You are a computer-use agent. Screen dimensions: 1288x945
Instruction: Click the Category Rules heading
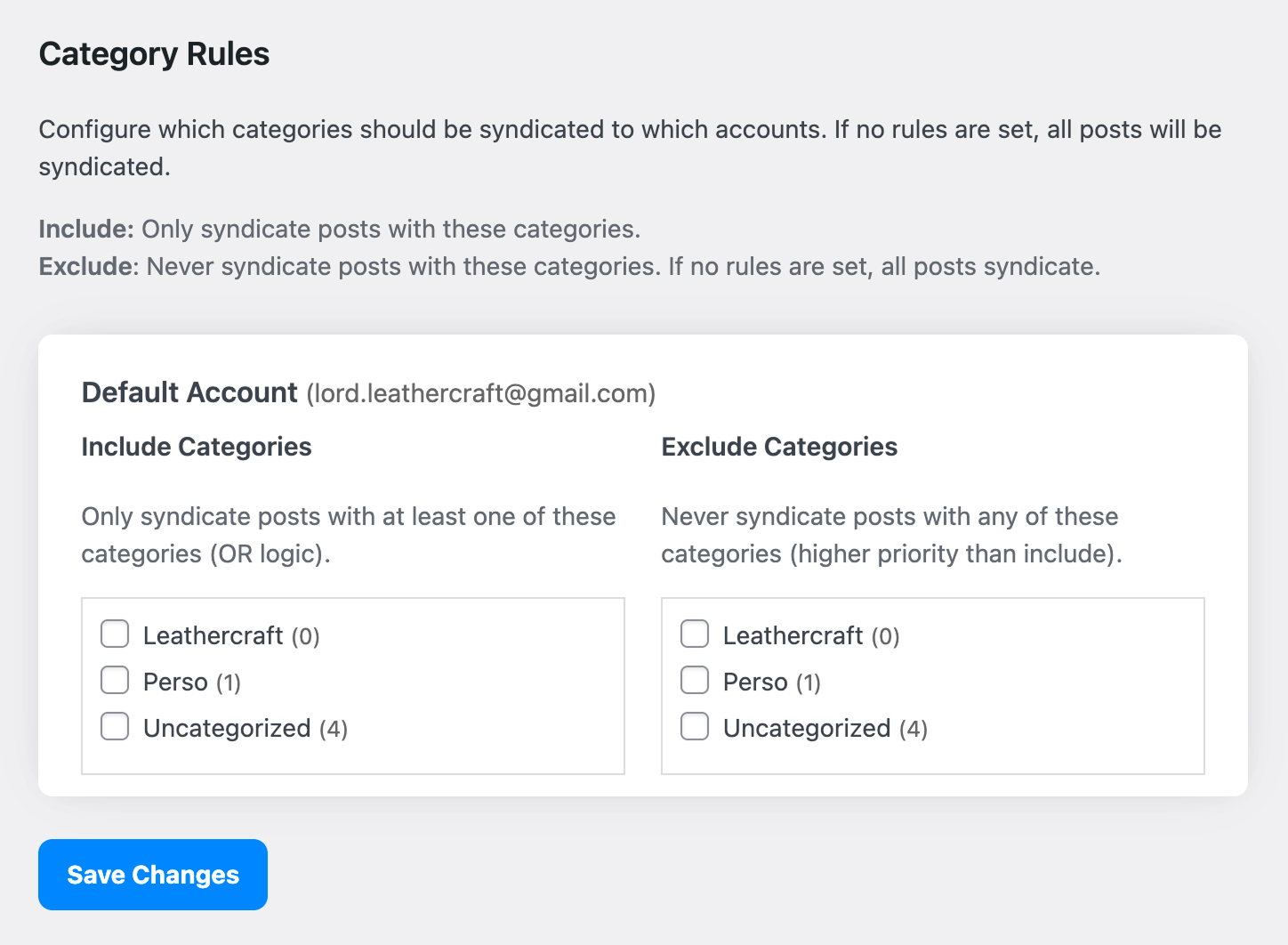[154, 54]
